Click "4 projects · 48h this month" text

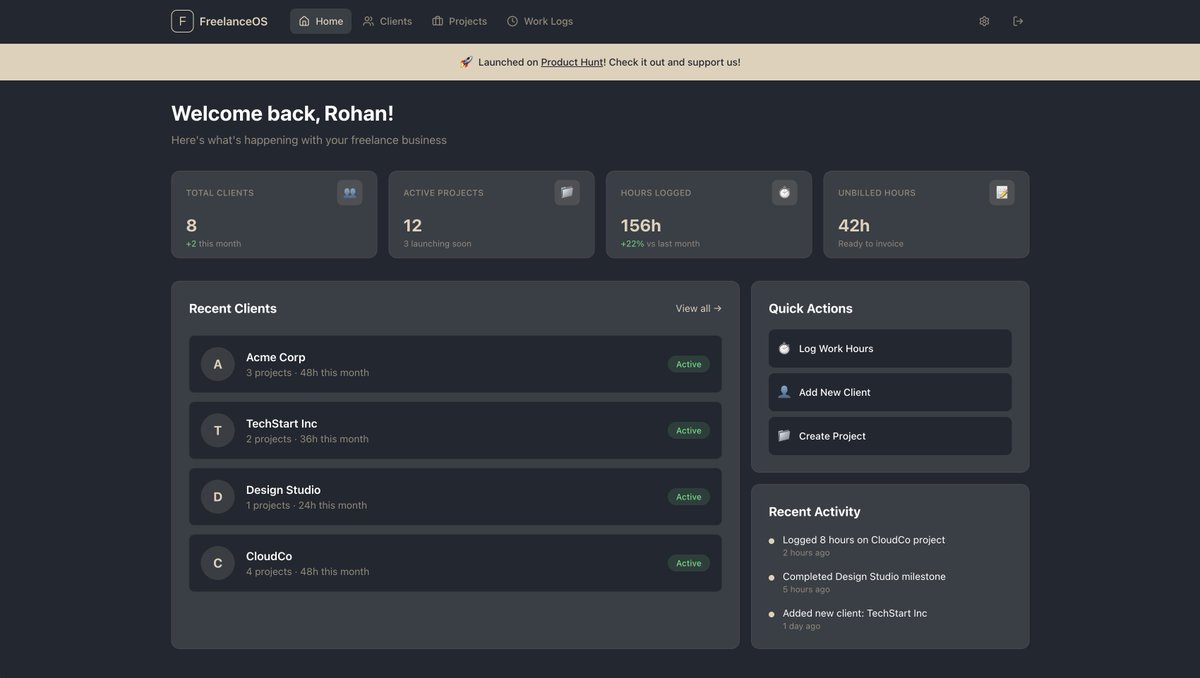308,572
